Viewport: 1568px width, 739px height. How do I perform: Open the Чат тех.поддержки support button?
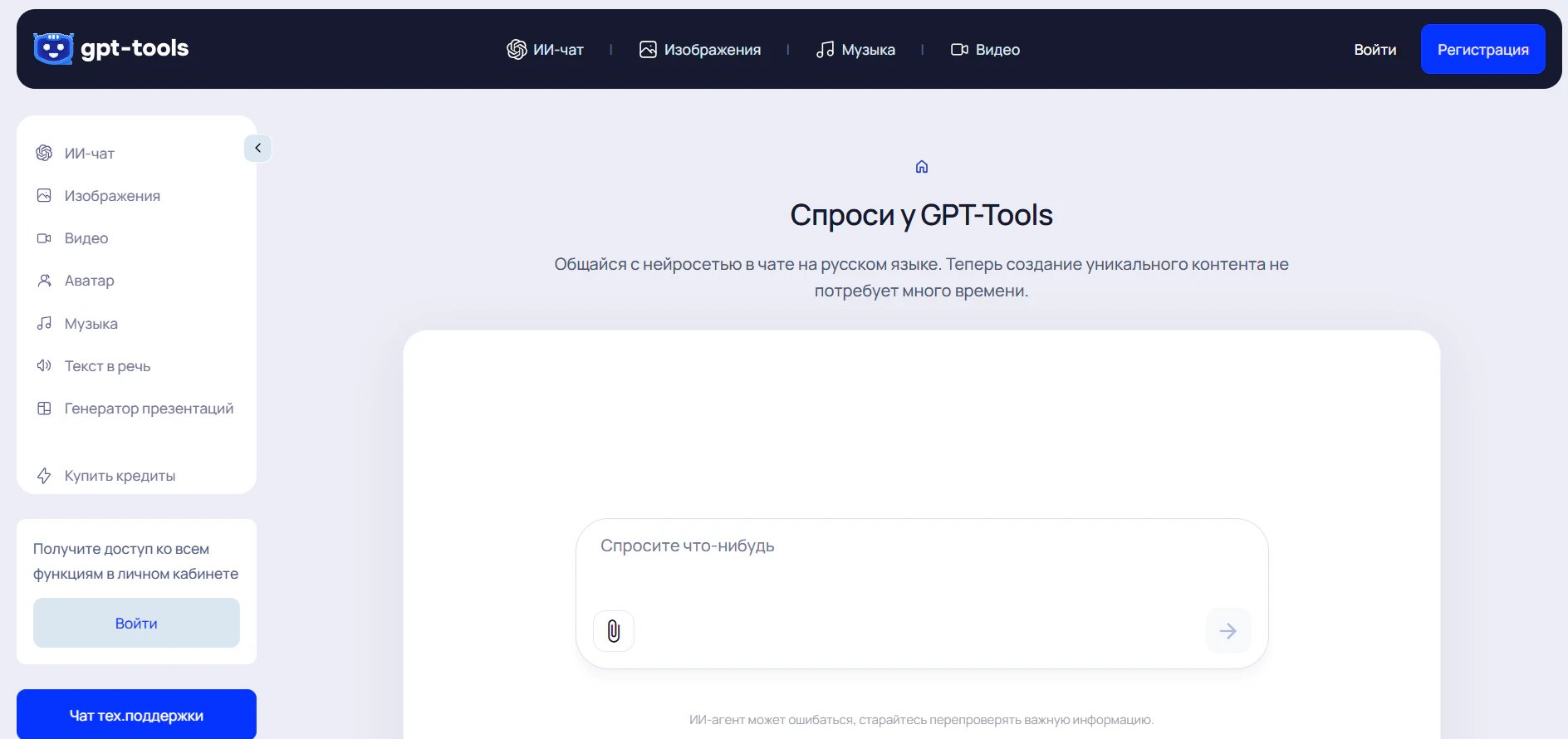click(x=136, y=715)
